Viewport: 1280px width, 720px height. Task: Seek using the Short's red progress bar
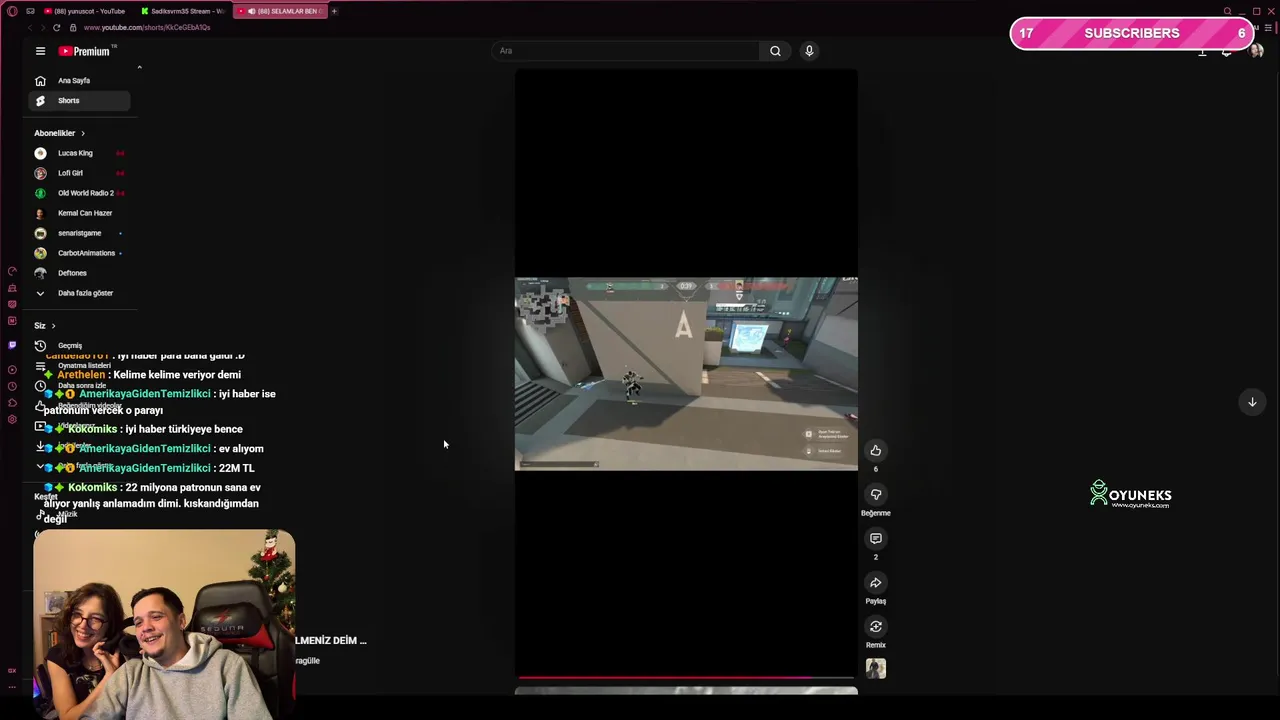point(686,677)
